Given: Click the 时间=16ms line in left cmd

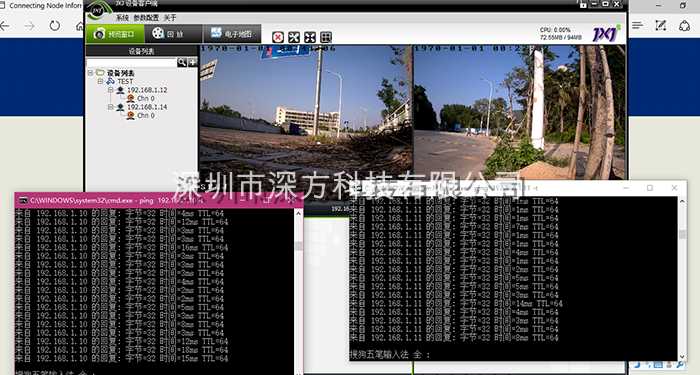Looking at the screenshot, I should pyautogui.click(x=122, y=247).
